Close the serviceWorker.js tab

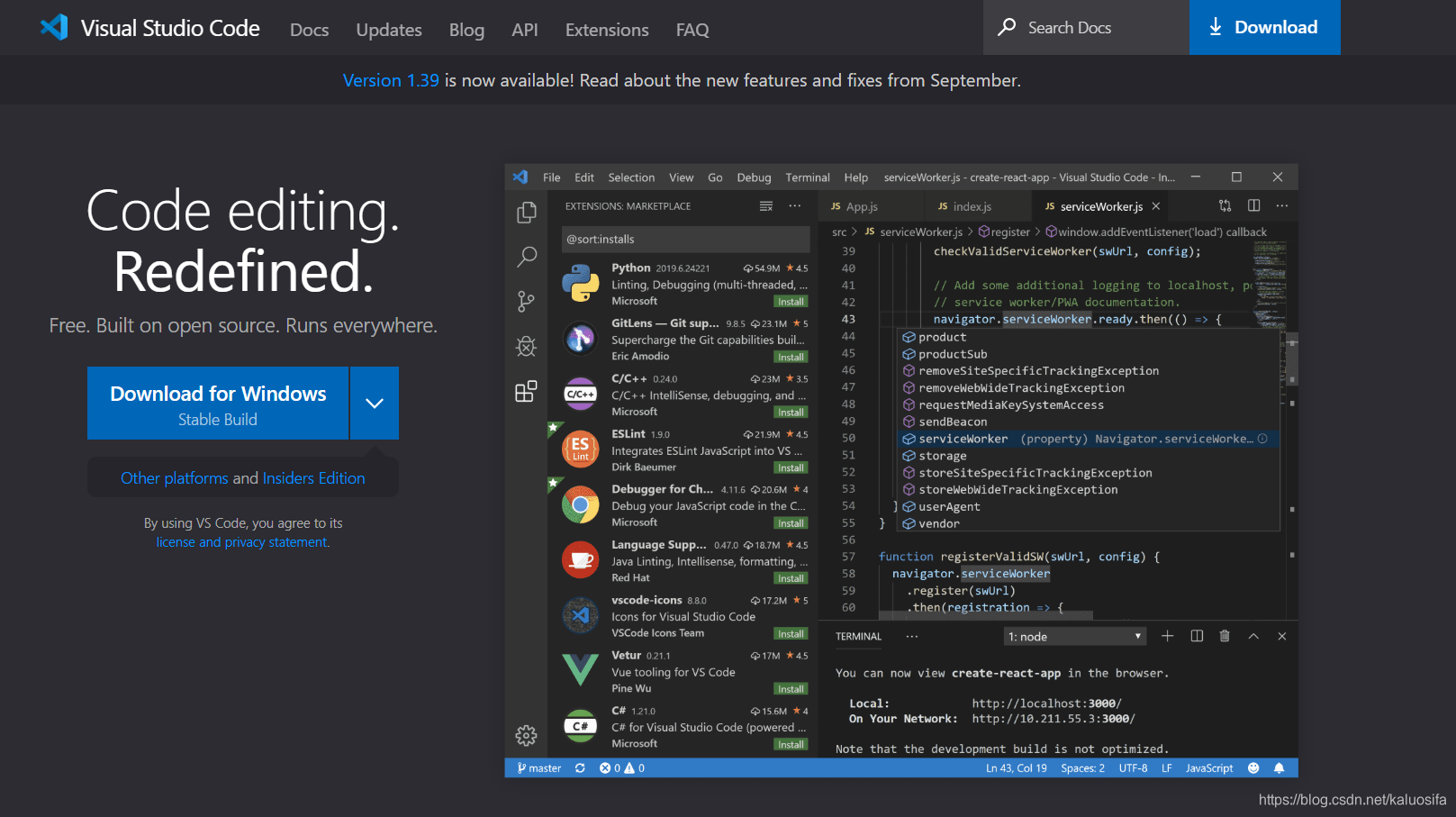point(1156,206)
